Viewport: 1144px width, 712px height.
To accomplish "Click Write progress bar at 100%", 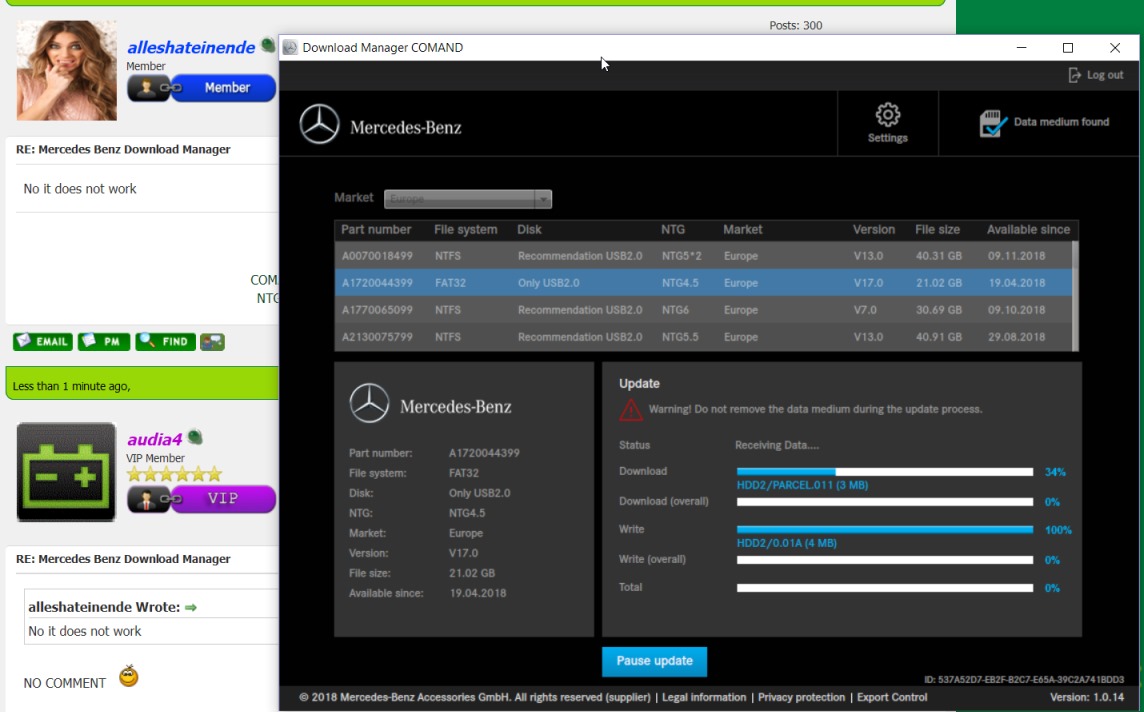I will tap(884, 530).
